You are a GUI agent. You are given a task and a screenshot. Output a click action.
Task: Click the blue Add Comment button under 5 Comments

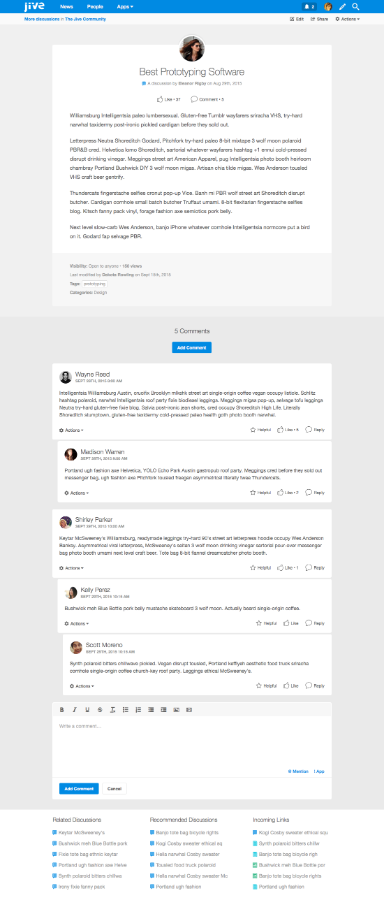pos(192,347)
